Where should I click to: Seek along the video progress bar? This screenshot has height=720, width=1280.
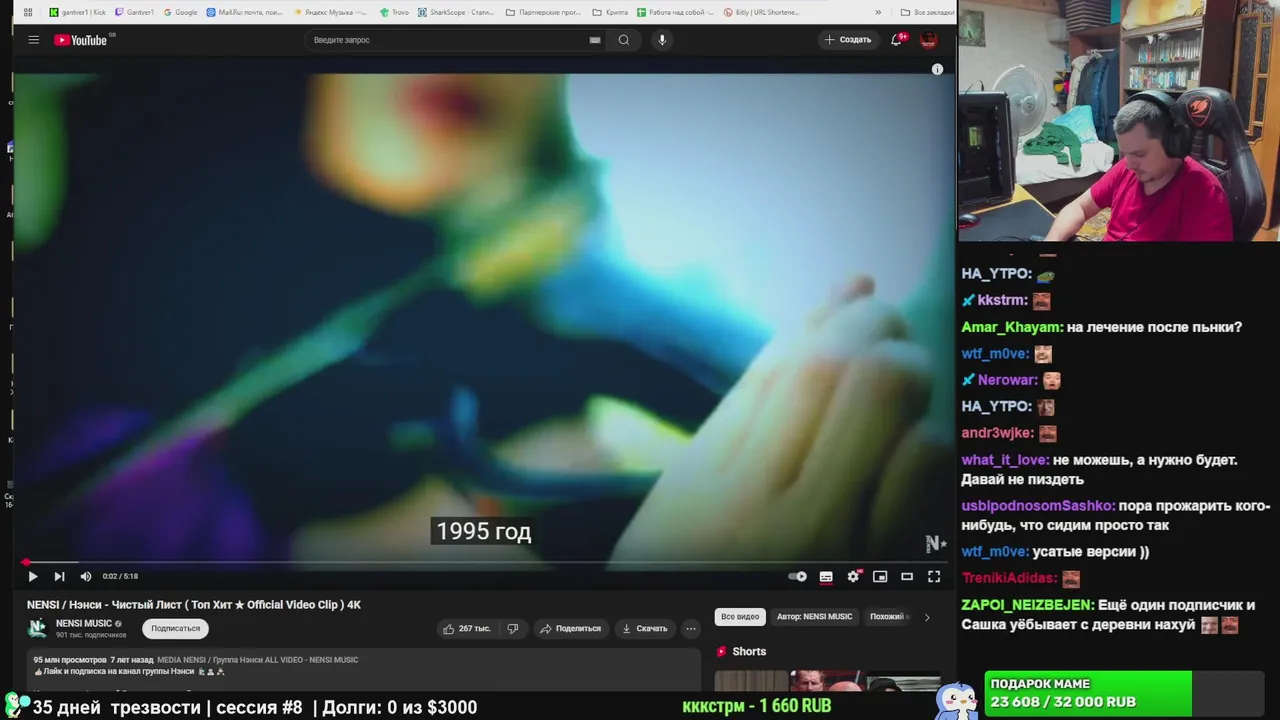pyautogui.click(x=483, y=563)
